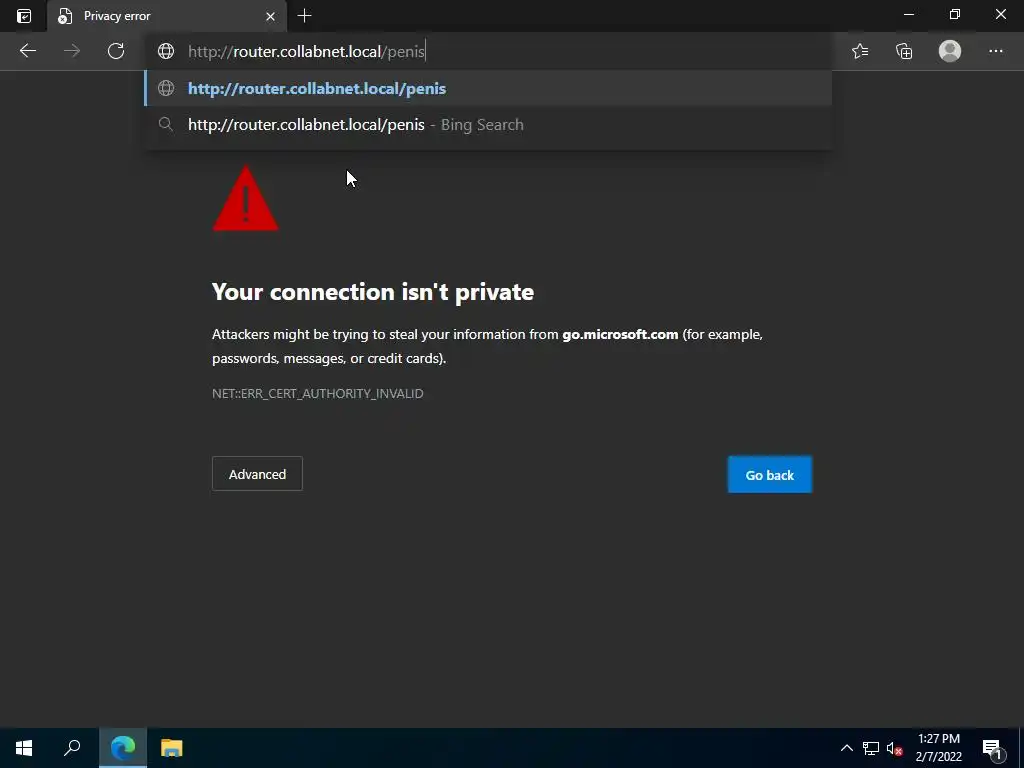
Task: Click the Advanced button
Action: tap(257, 474)
